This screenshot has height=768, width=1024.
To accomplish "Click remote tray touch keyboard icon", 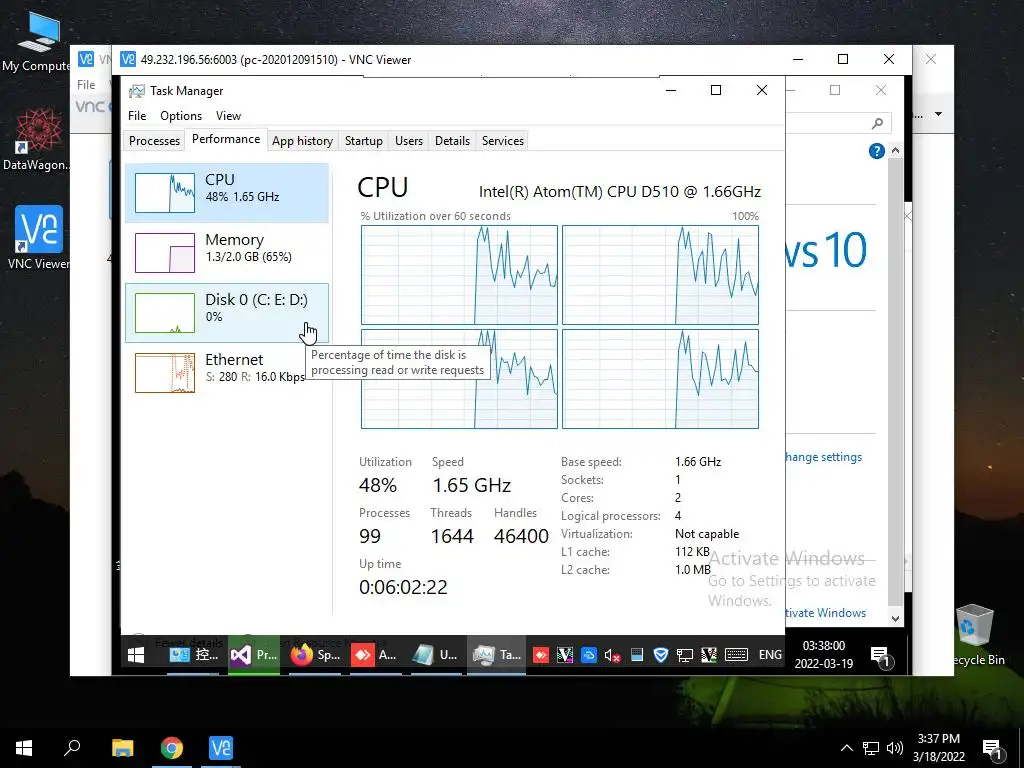I will [736, 654].
